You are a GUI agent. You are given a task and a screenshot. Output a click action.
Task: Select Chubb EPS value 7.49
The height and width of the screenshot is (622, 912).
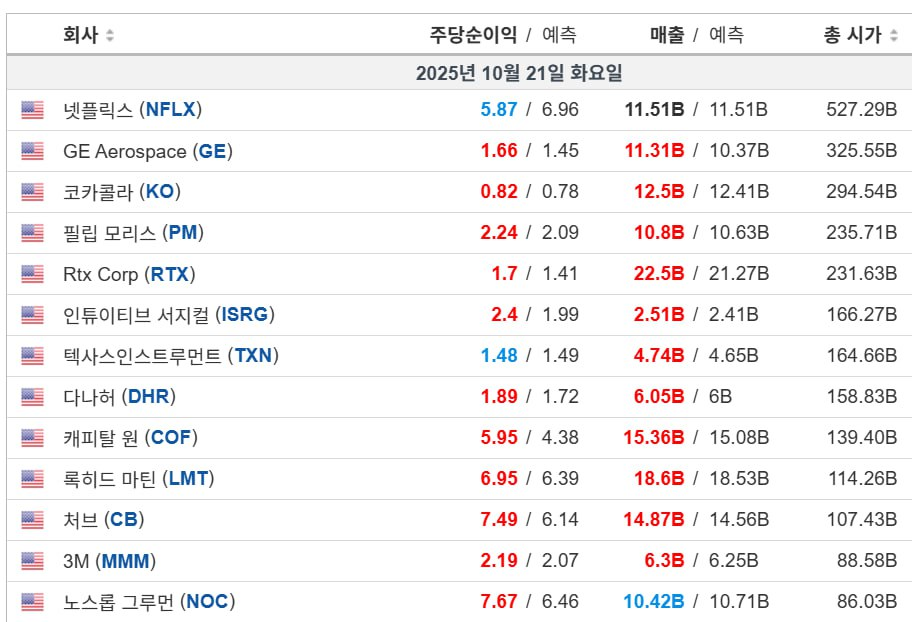click(498, 520)
